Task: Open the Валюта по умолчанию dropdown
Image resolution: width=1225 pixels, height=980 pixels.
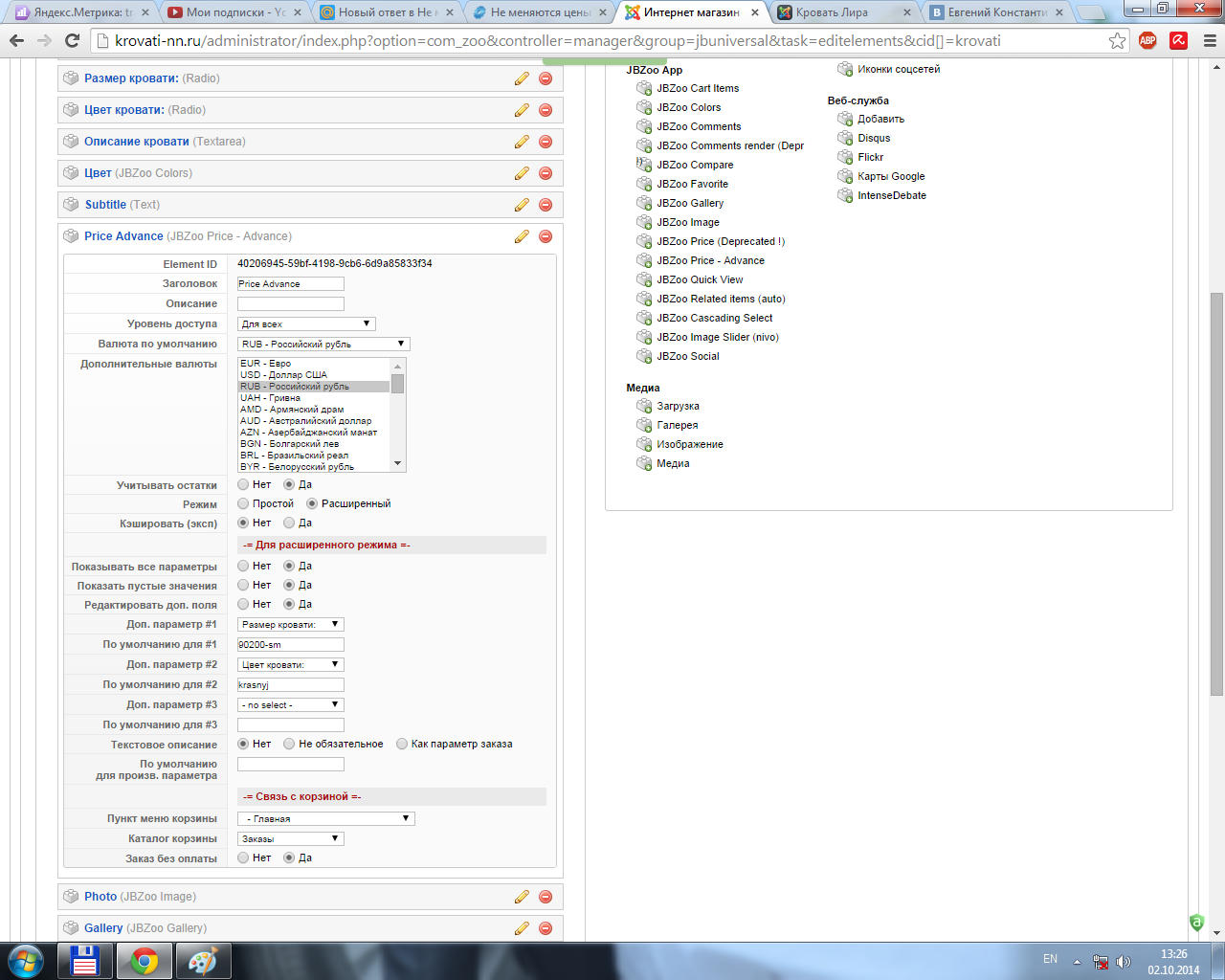Action: pos(324,344)
